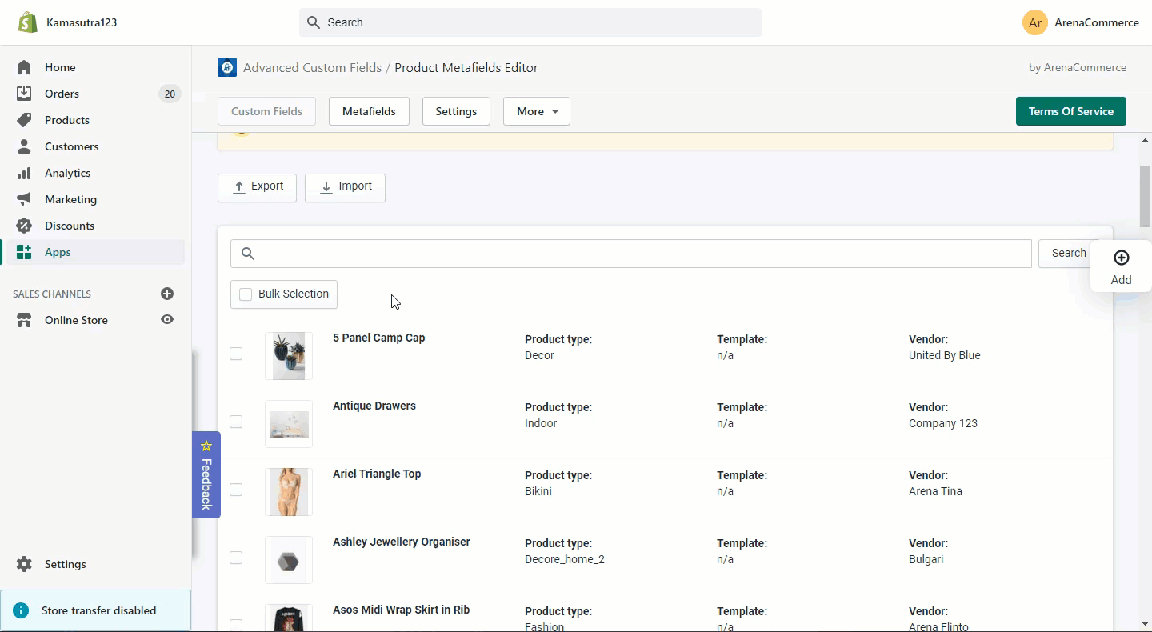
Task: Click the 'United By Blue' vendor text
Action: [944, 355]
